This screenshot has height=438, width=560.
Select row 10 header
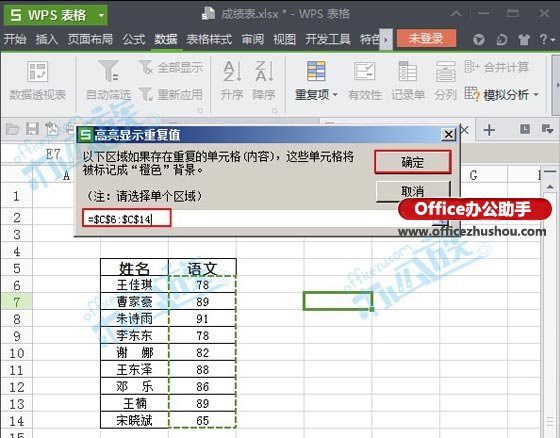16,353
